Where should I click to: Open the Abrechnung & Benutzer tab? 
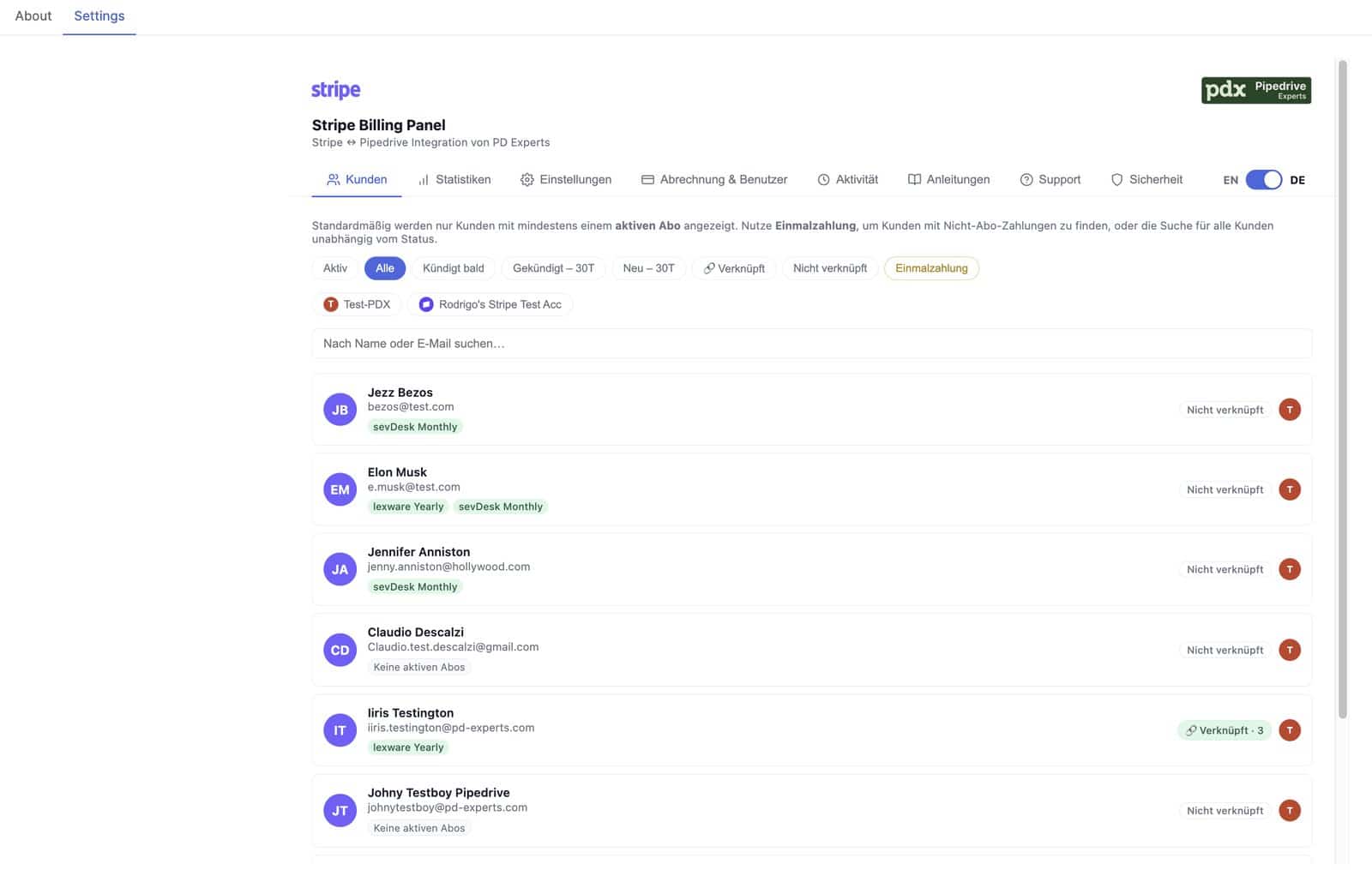[714, 179]
